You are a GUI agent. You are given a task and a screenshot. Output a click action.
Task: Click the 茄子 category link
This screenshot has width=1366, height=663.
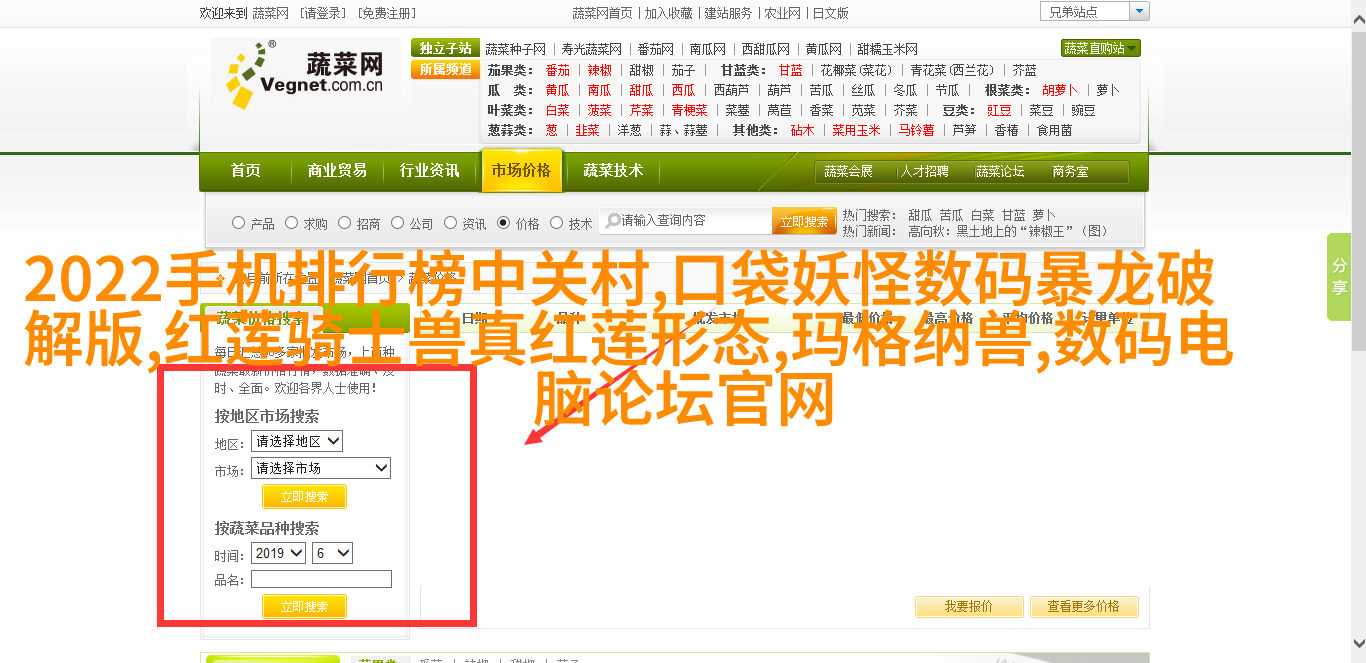click(x=683, y=70)
